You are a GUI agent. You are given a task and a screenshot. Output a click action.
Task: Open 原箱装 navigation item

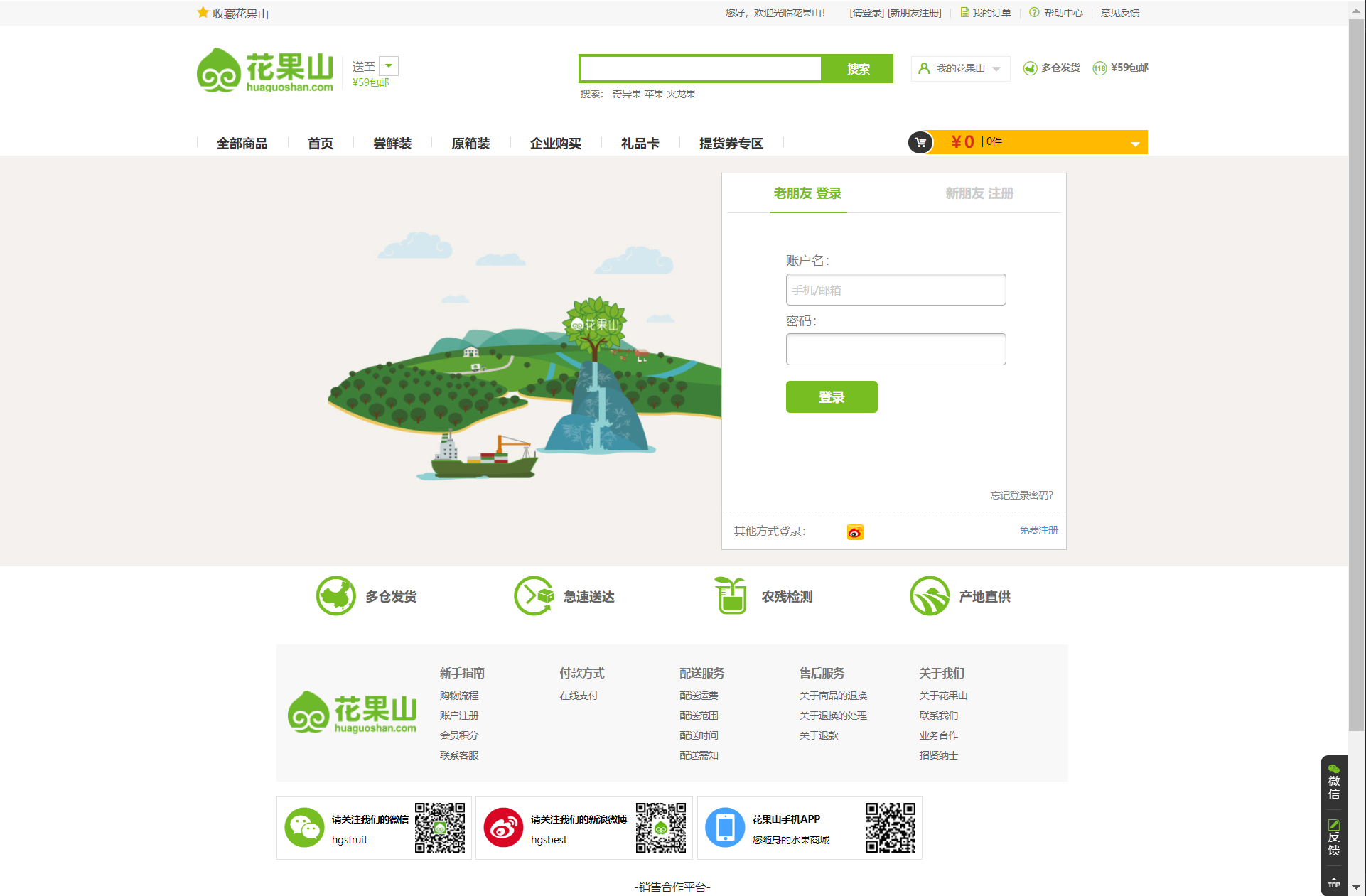[470, 144]
